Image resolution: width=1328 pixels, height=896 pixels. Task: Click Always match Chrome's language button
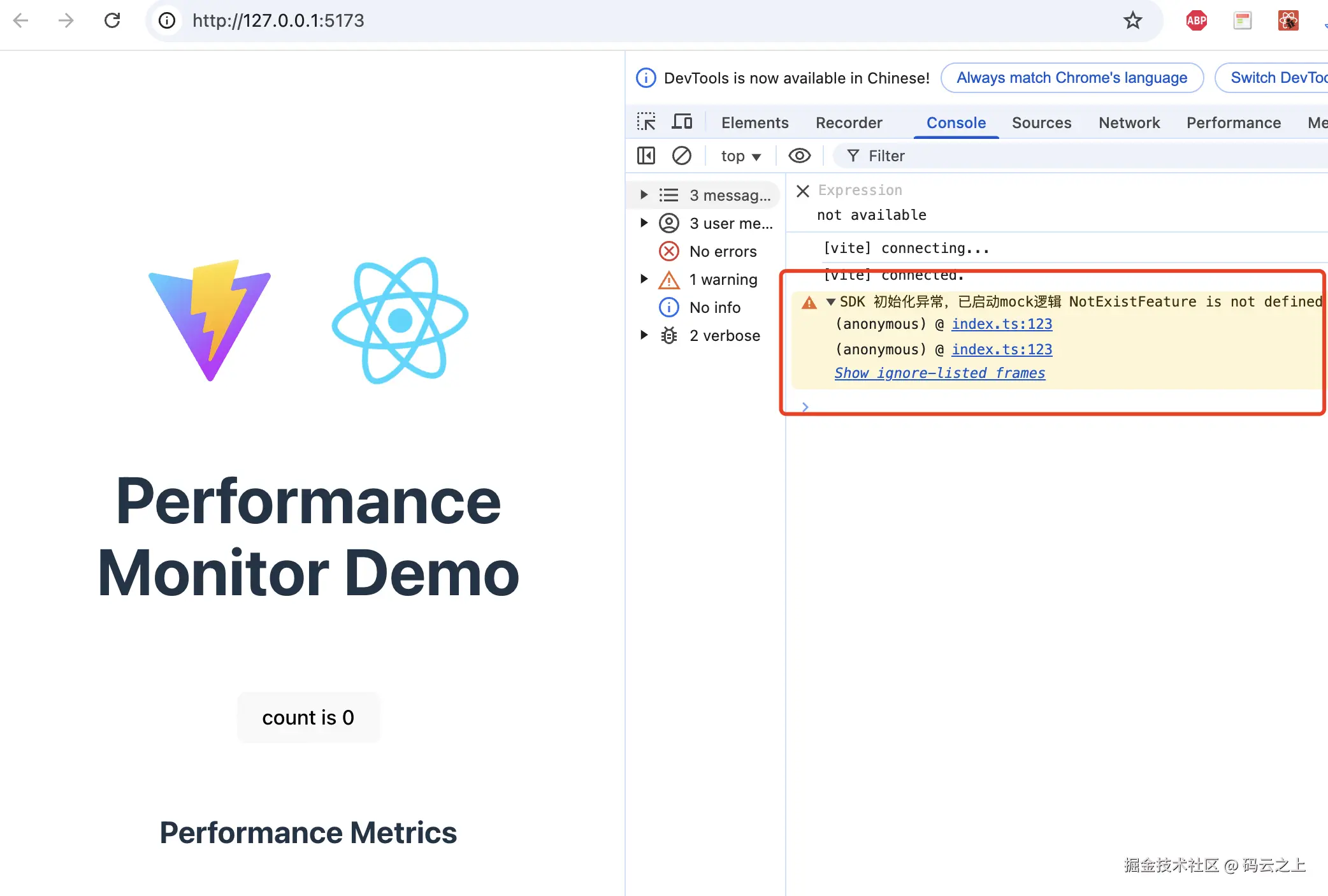point(1072,78)
